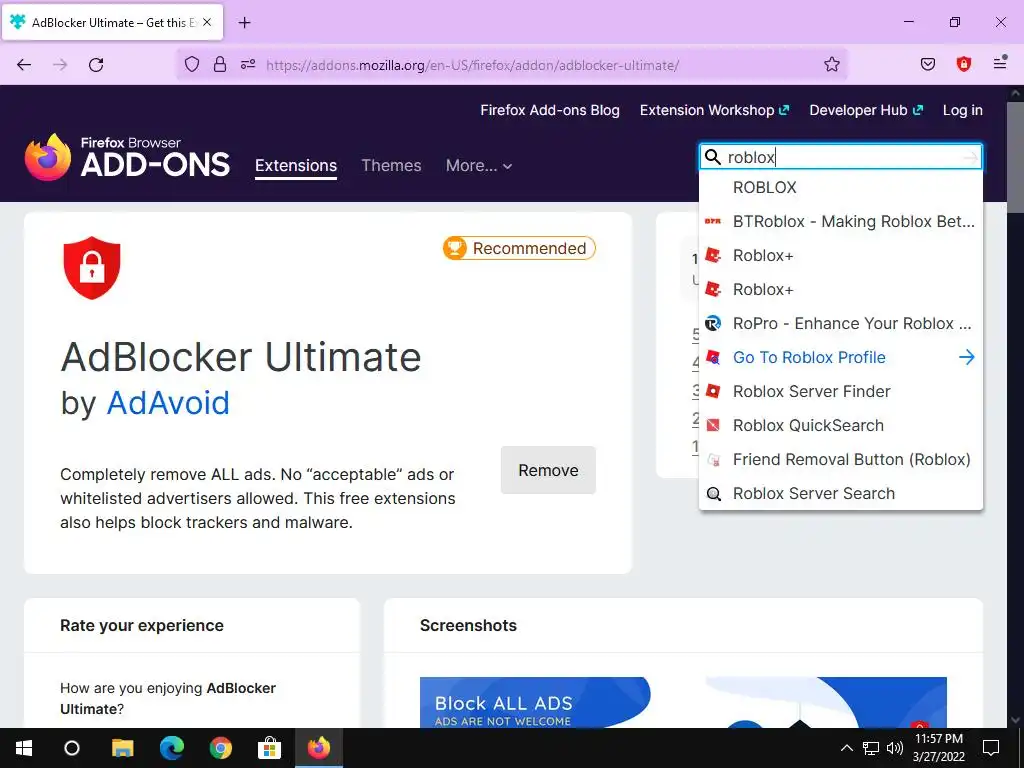Open volume control in system tray
Viewport: 1024px width, 768px height.
[x=895, y=748]
